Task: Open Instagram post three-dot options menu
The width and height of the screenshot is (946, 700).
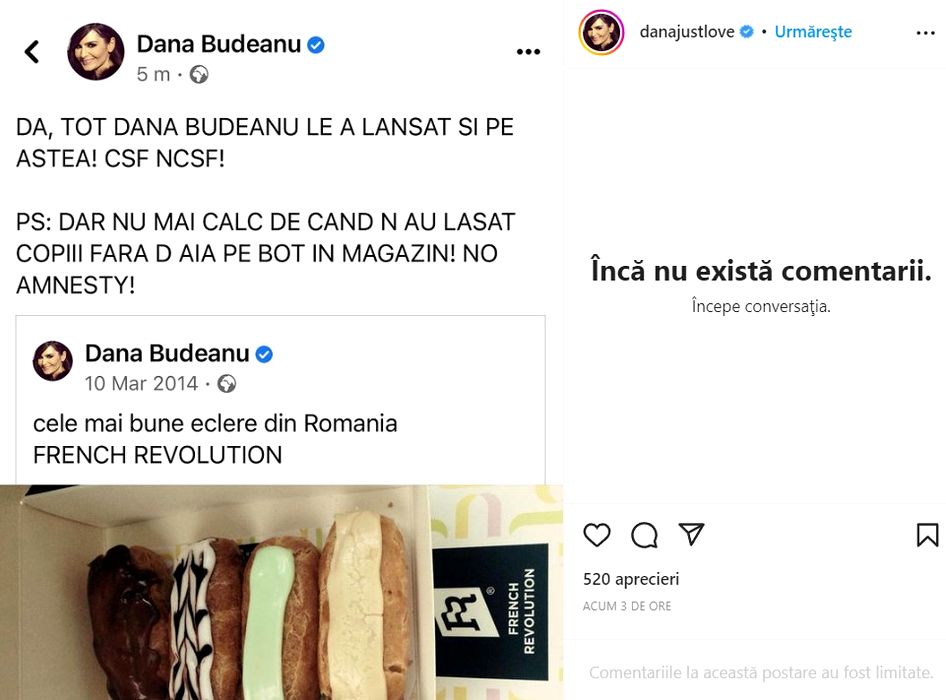Action: (x=925, y=33)
